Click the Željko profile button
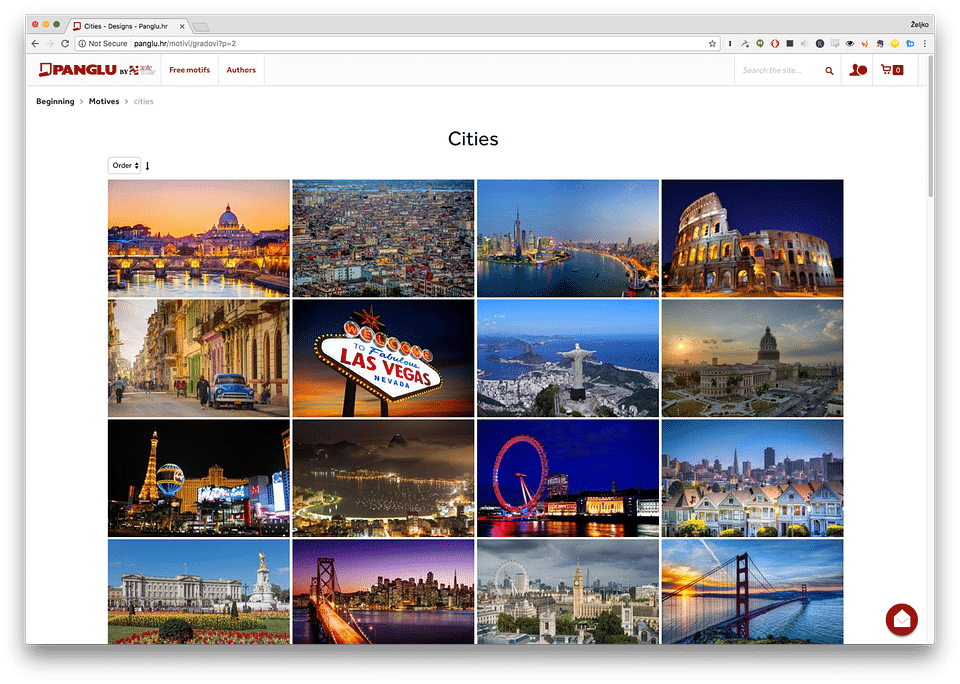Viewport: 960px width, 684px height. [x=919, y=24]
